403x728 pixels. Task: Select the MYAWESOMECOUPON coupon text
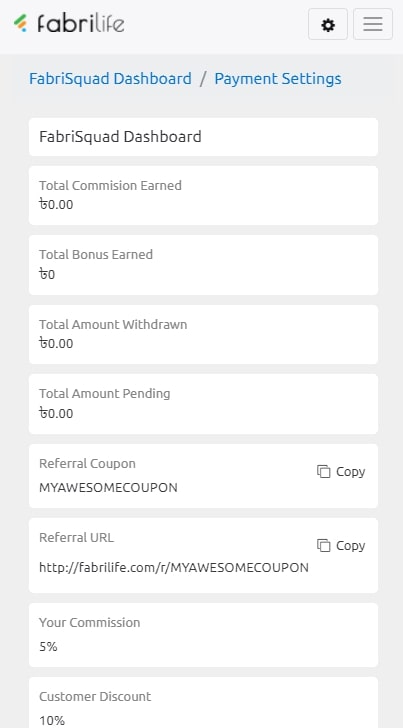(x=108, y=488)
